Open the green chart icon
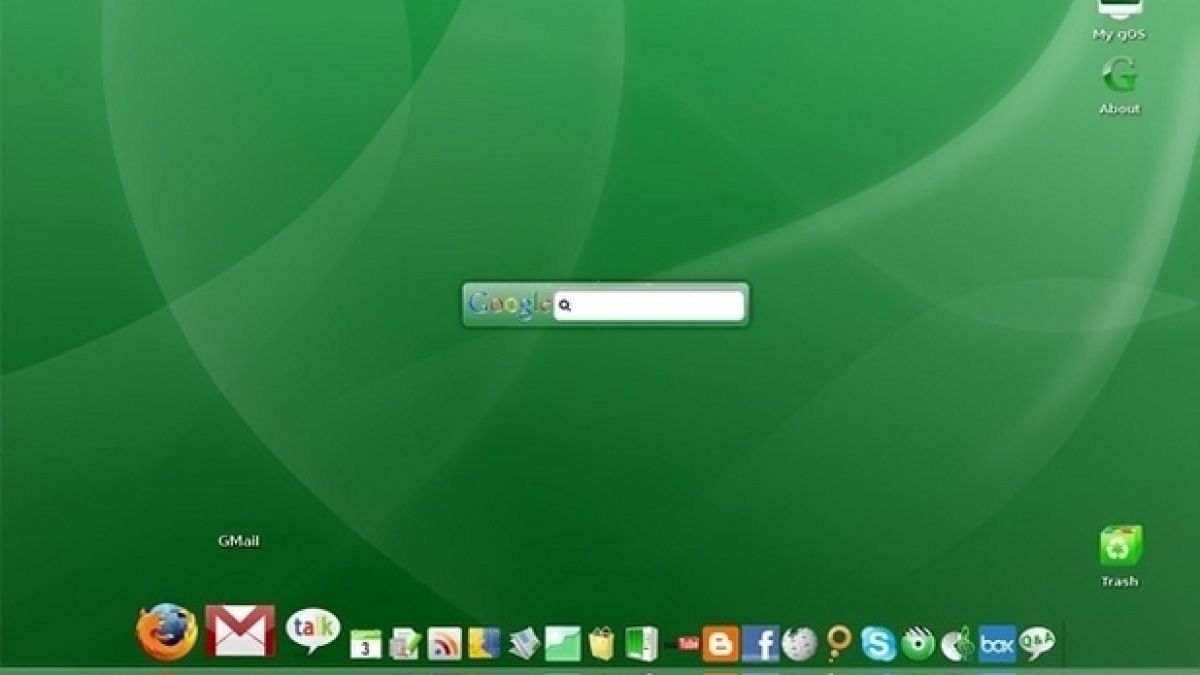The height and width of the screenshot is (675, 1200). coord(562,643)
